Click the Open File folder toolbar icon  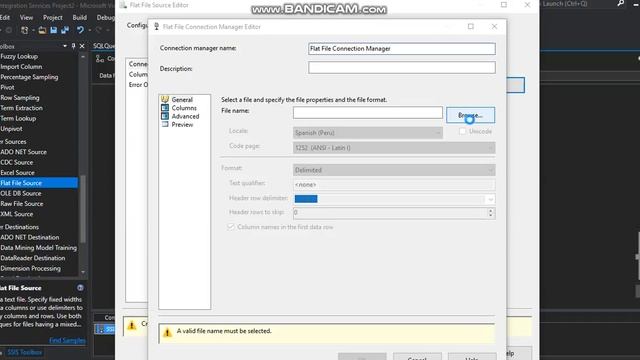tap(42, 30)
